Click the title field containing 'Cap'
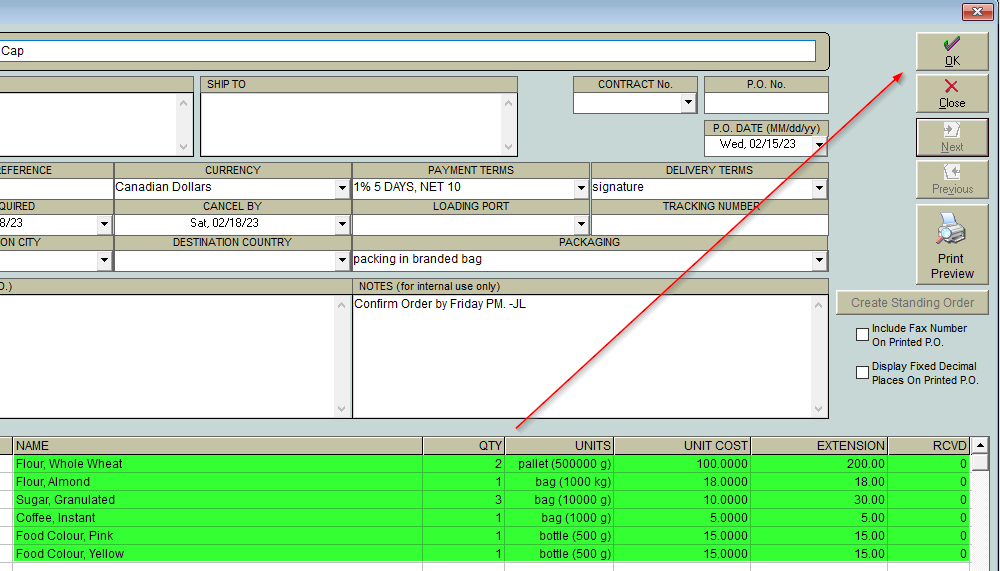Screen dimensions: 1000x571 [x=408, y=51]
